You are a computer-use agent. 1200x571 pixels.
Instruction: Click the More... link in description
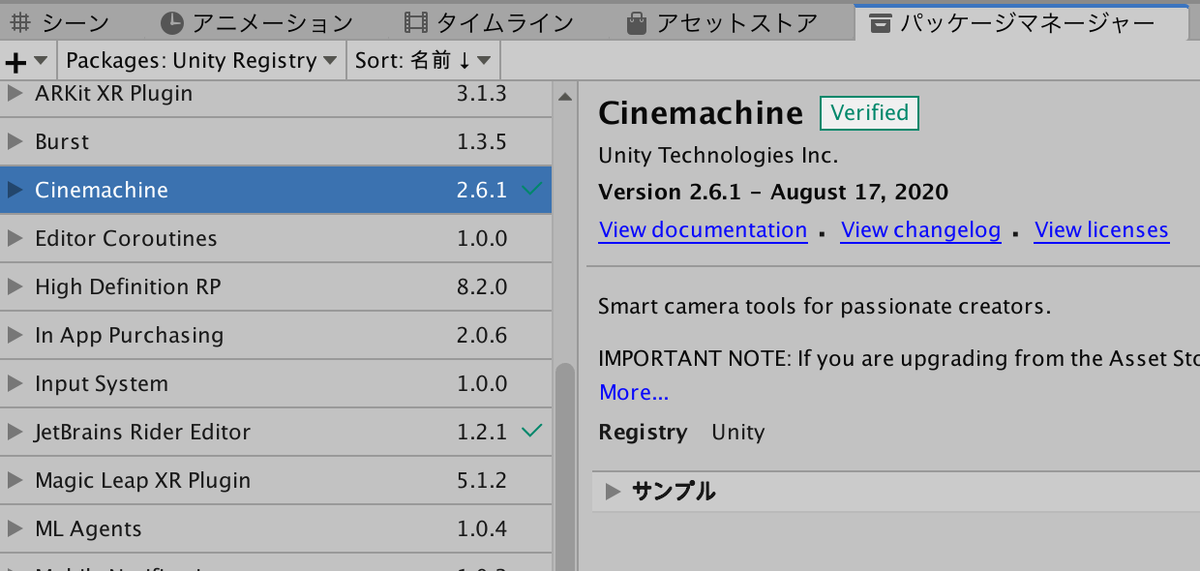click(634, 392)
